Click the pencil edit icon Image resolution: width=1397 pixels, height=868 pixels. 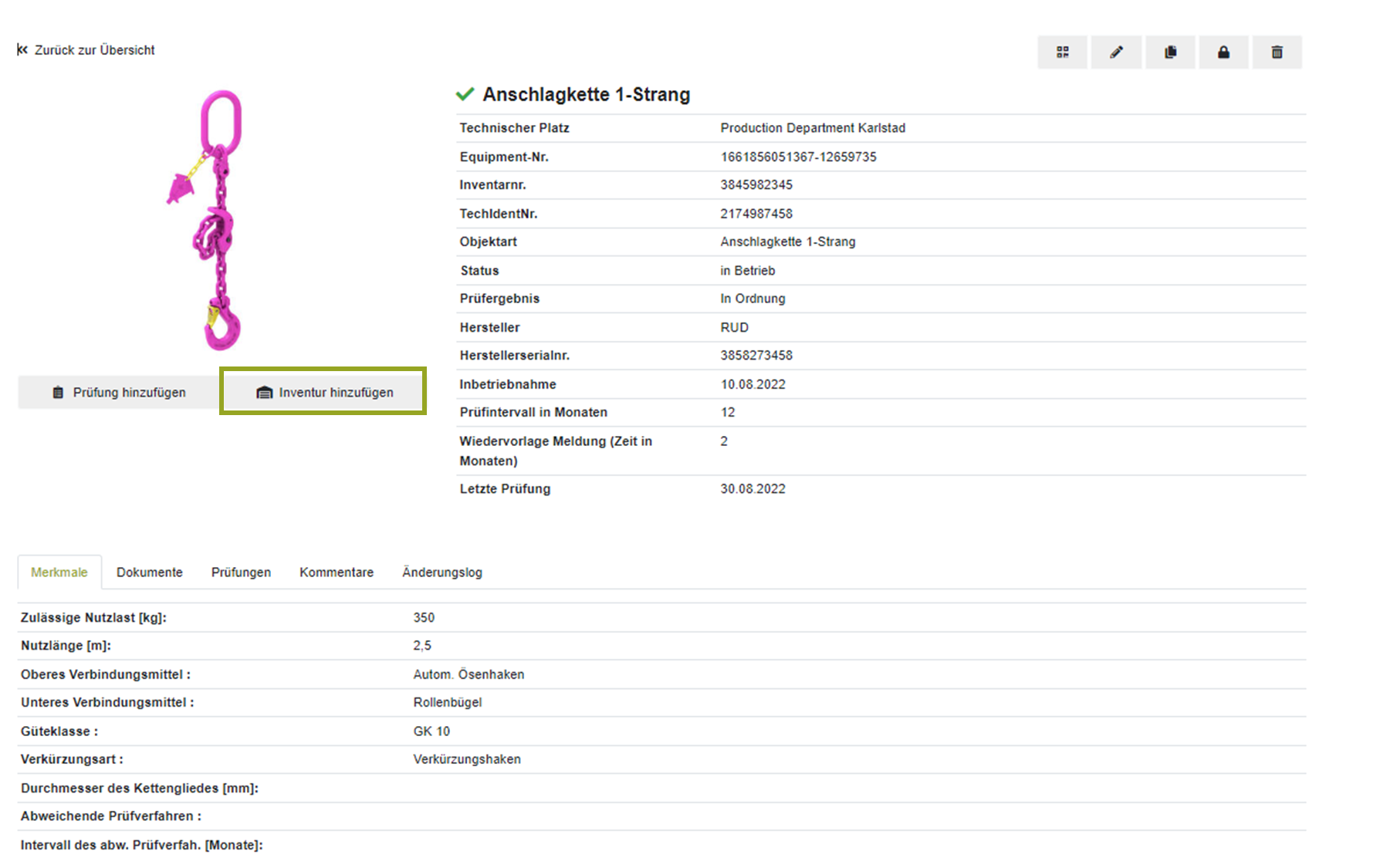[x=1116, y=52]
